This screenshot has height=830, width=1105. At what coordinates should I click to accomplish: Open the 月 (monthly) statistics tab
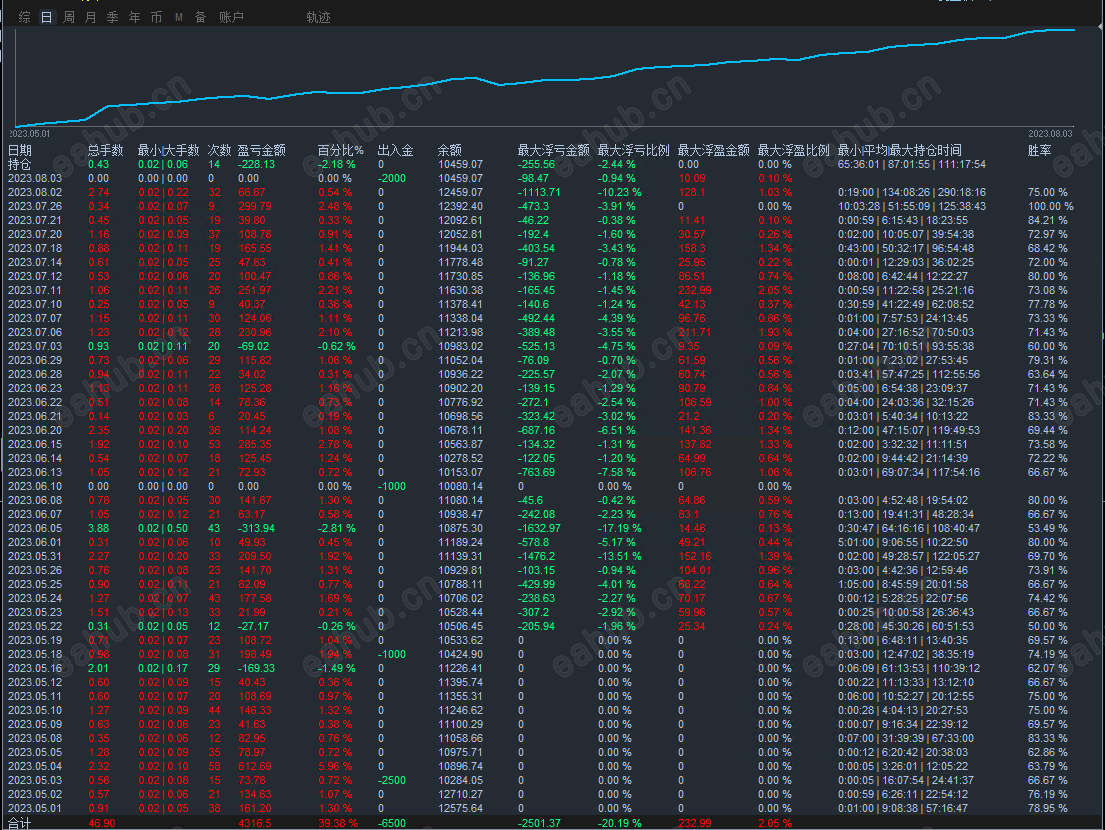91,17
